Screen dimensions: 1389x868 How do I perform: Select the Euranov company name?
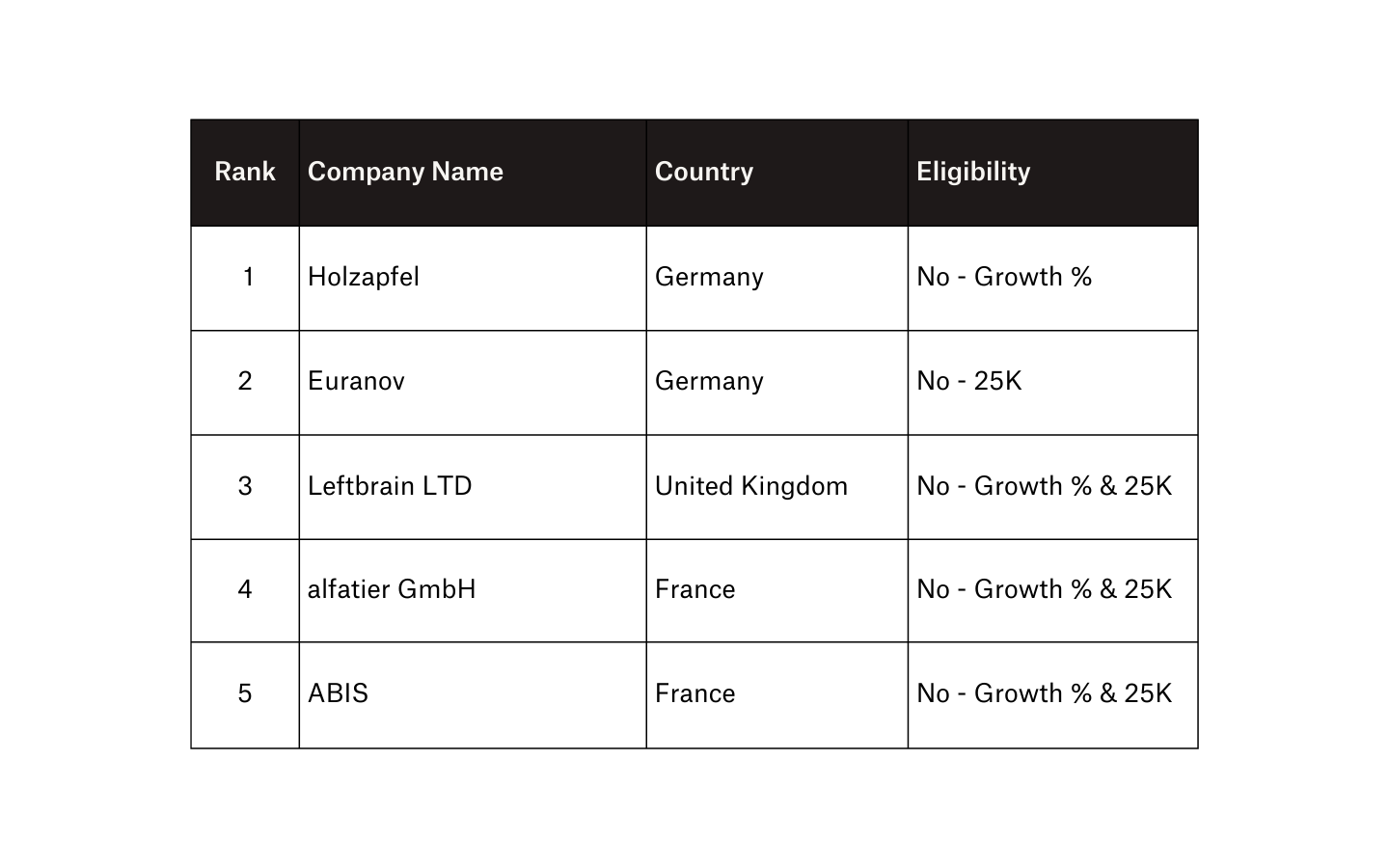click(x=356, y=381)
